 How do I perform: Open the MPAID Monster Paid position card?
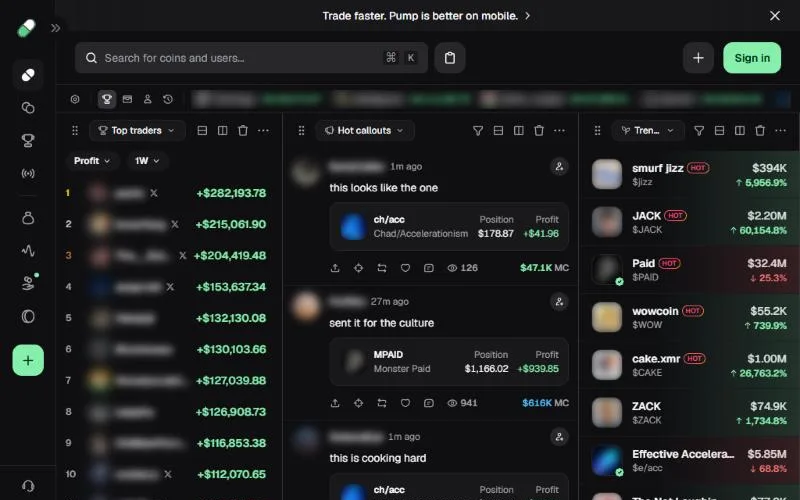449,362
